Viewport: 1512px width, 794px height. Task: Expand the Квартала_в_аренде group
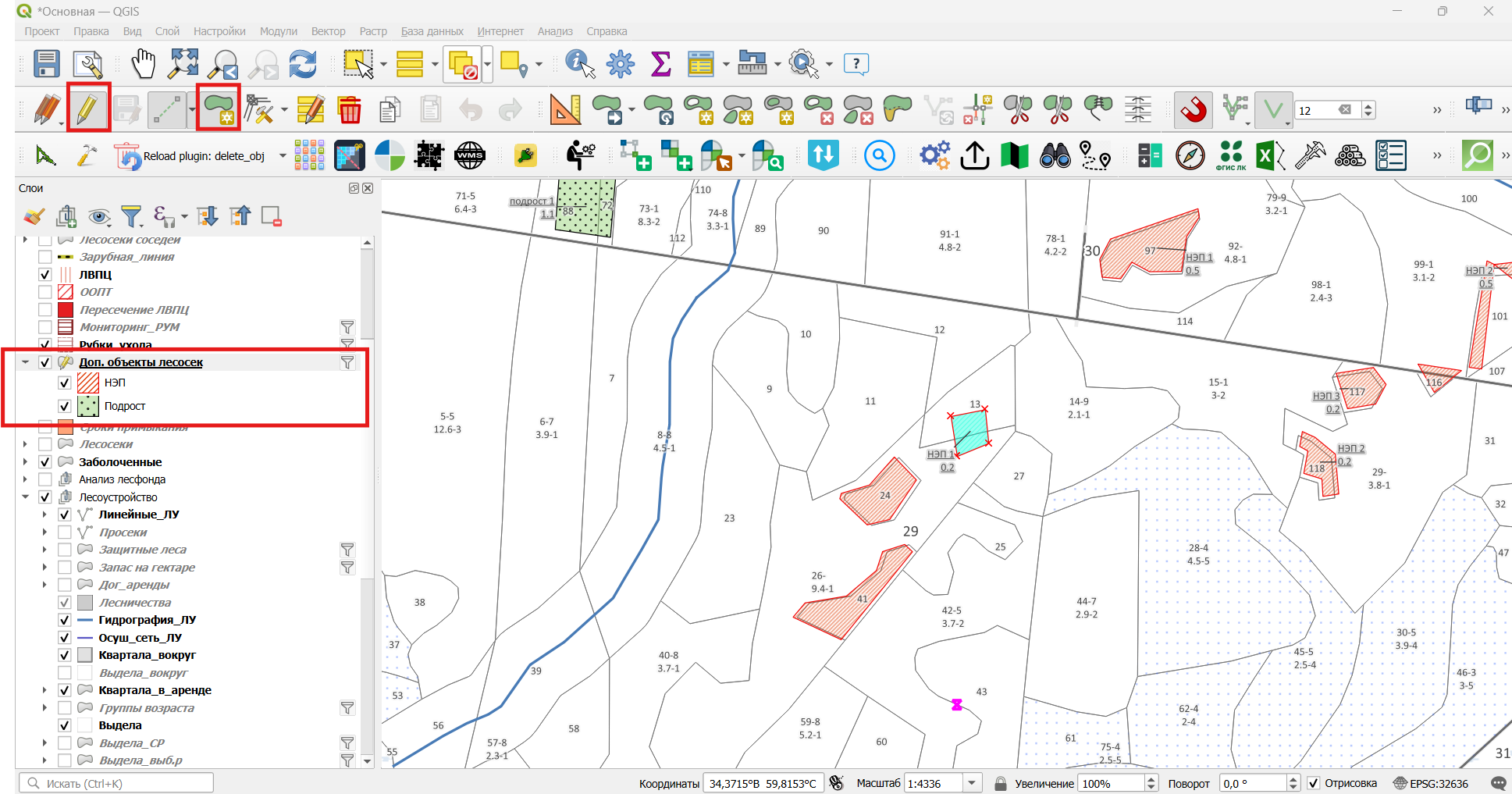(x=44, y=690)
